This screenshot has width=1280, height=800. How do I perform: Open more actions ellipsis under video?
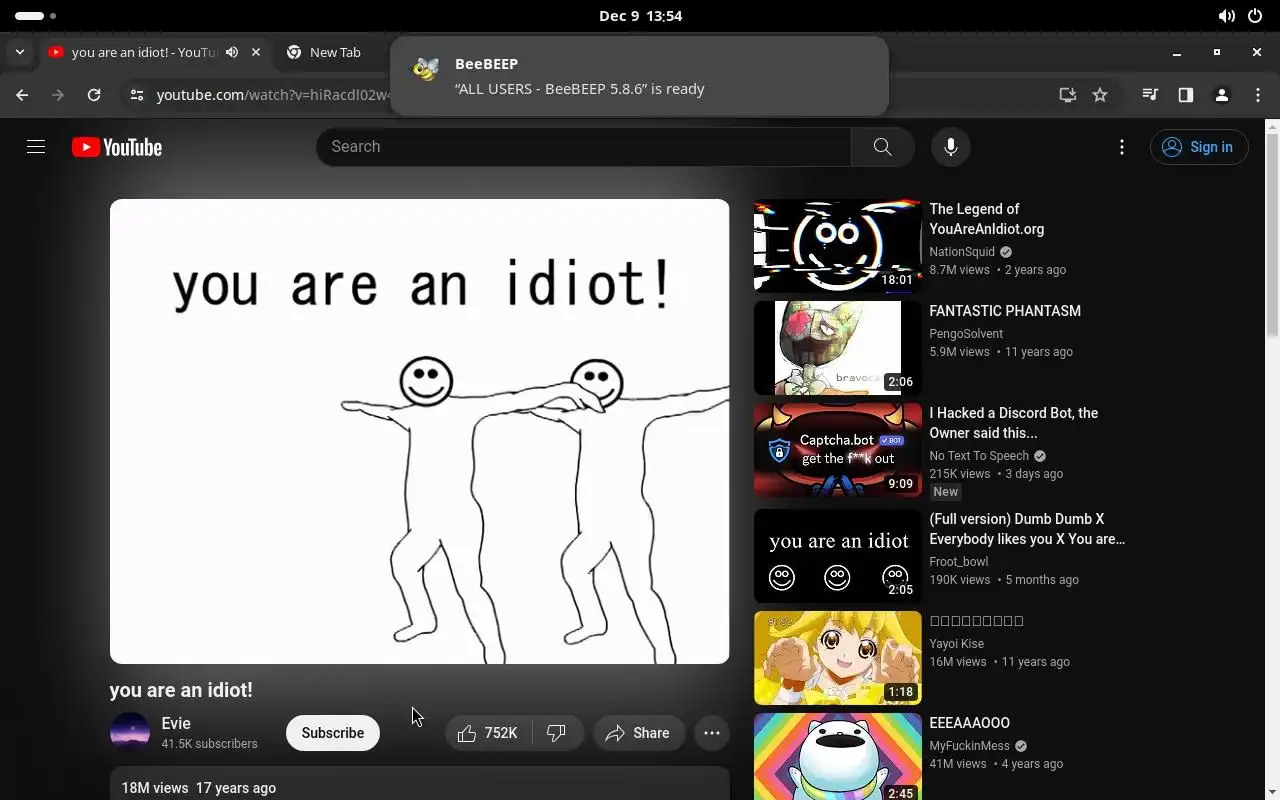pos(712,733)
